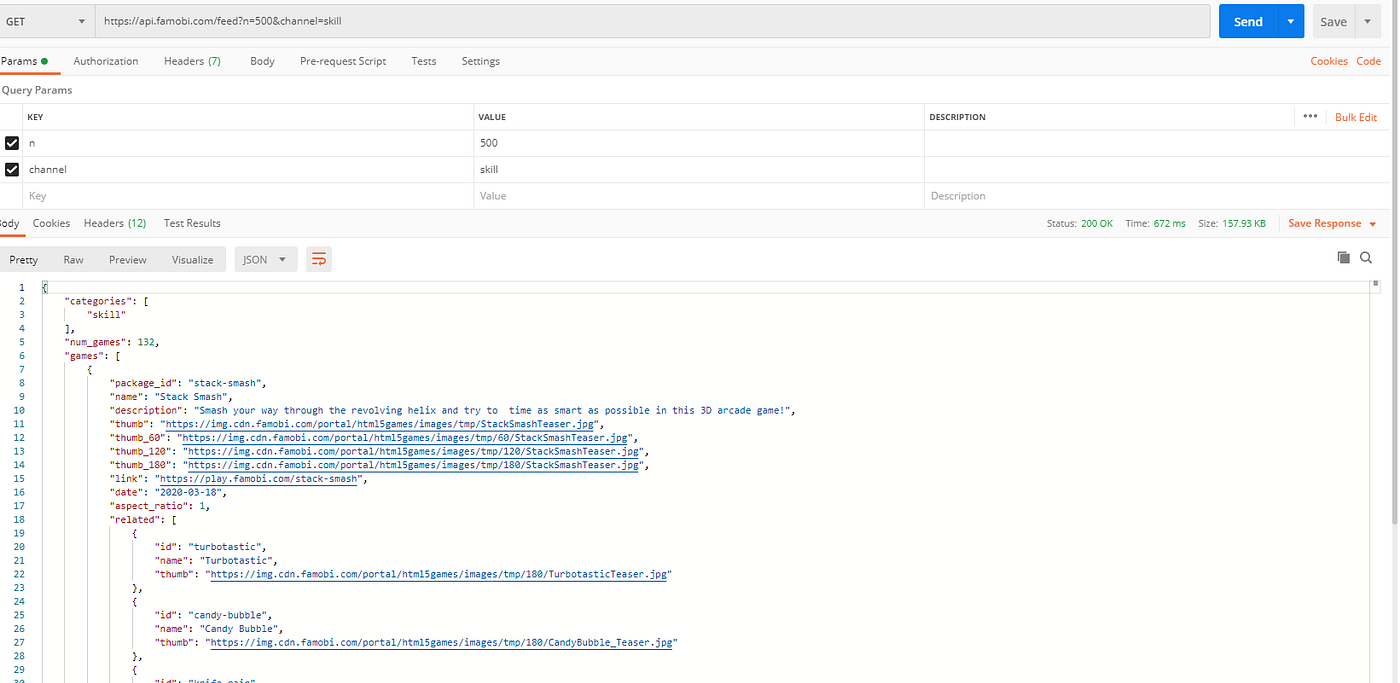The image size is (1400, 683).
Task: Open the Code snippet link
Action: 1368,61
